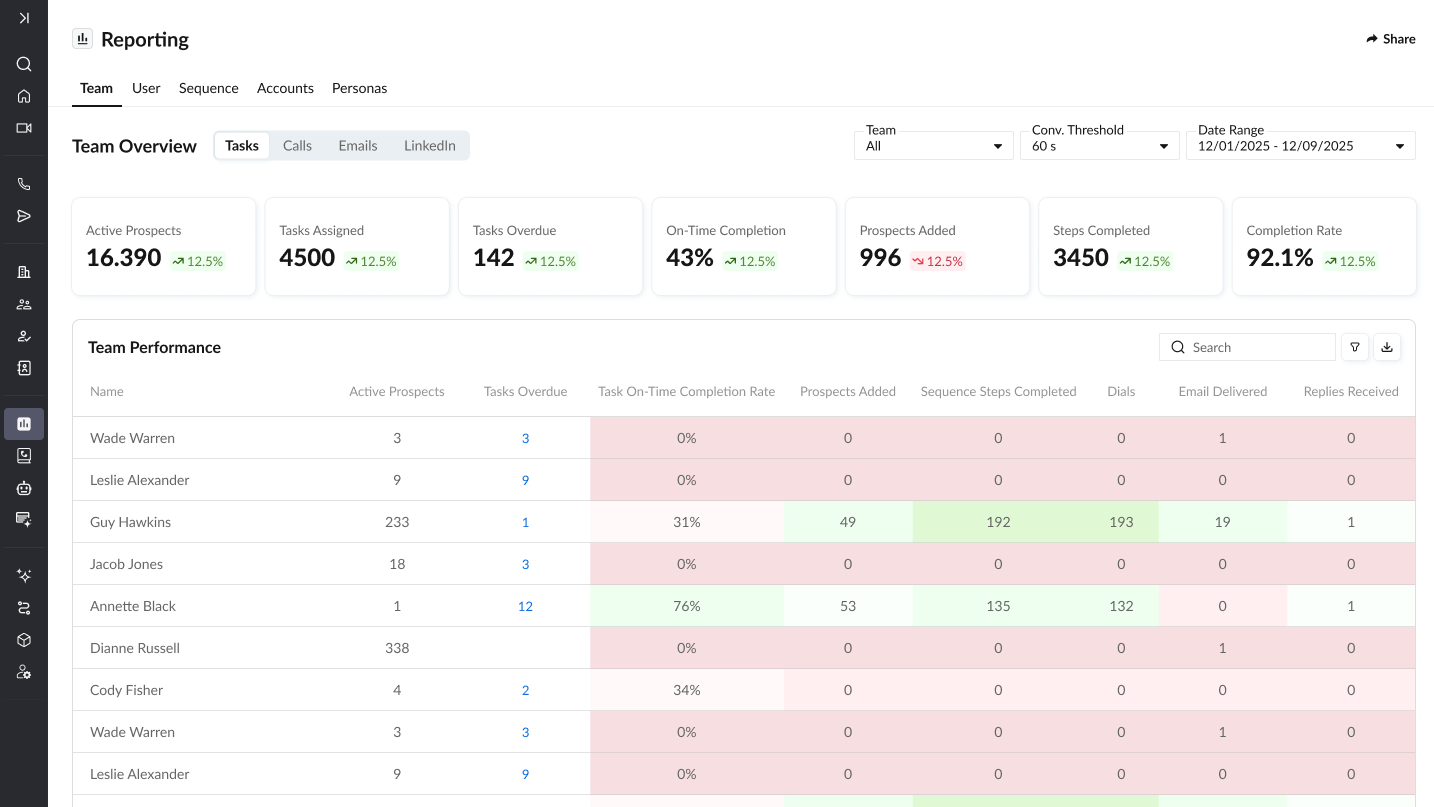This screenshot has width=1434, height=807.
Task: Switch to the Personas tab
Action: [x=359, y=88]
